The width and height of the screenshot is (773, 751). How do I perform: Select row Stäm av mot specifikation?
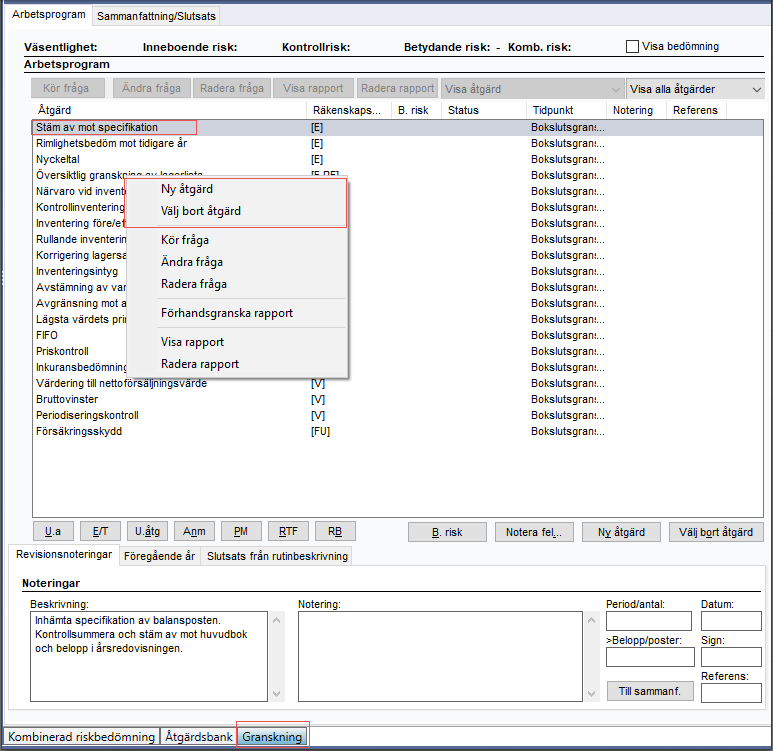(398, 128)
